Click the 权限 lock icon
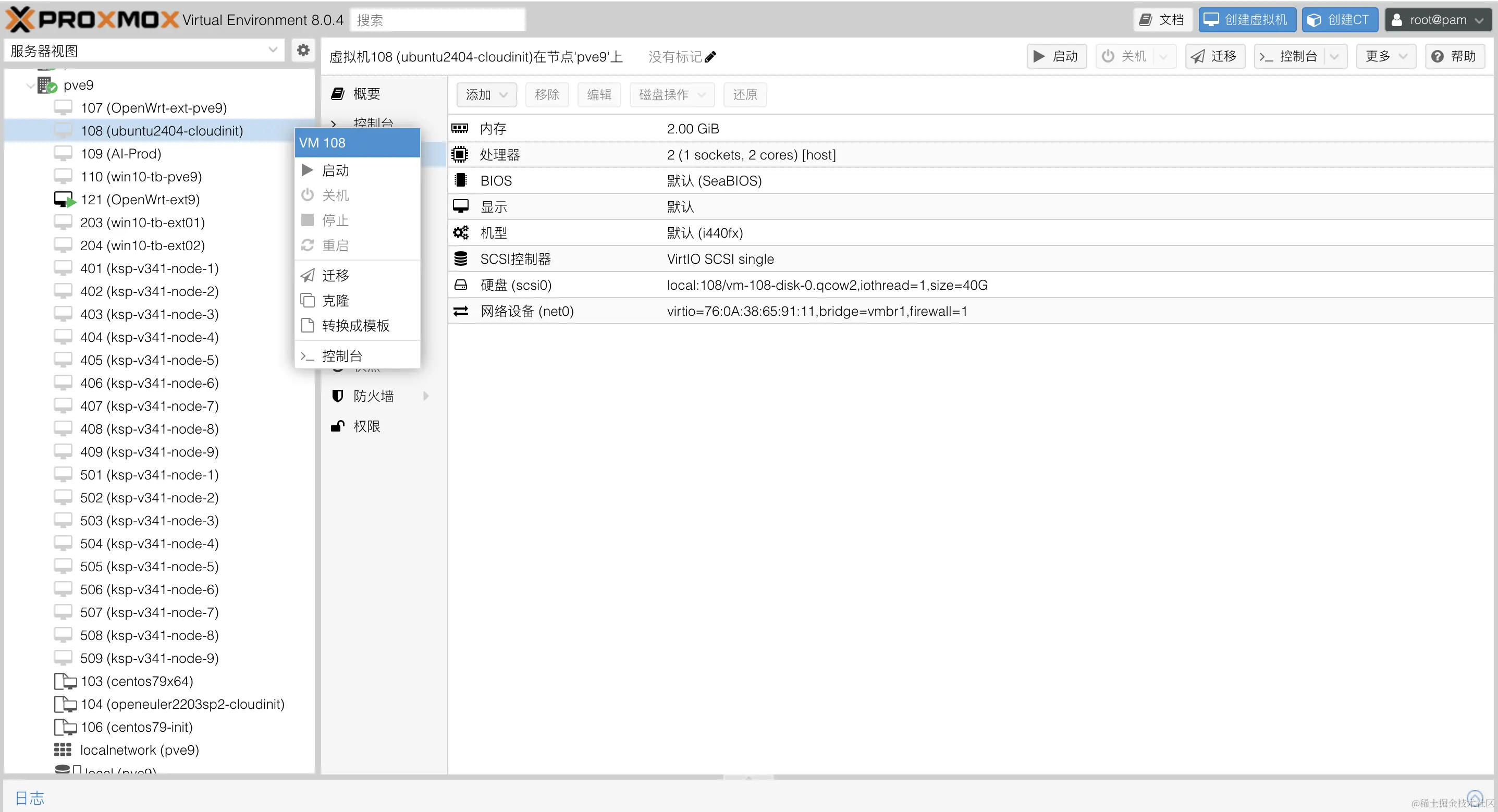Viewport: 1498px width, 812px height. (338, 426)
